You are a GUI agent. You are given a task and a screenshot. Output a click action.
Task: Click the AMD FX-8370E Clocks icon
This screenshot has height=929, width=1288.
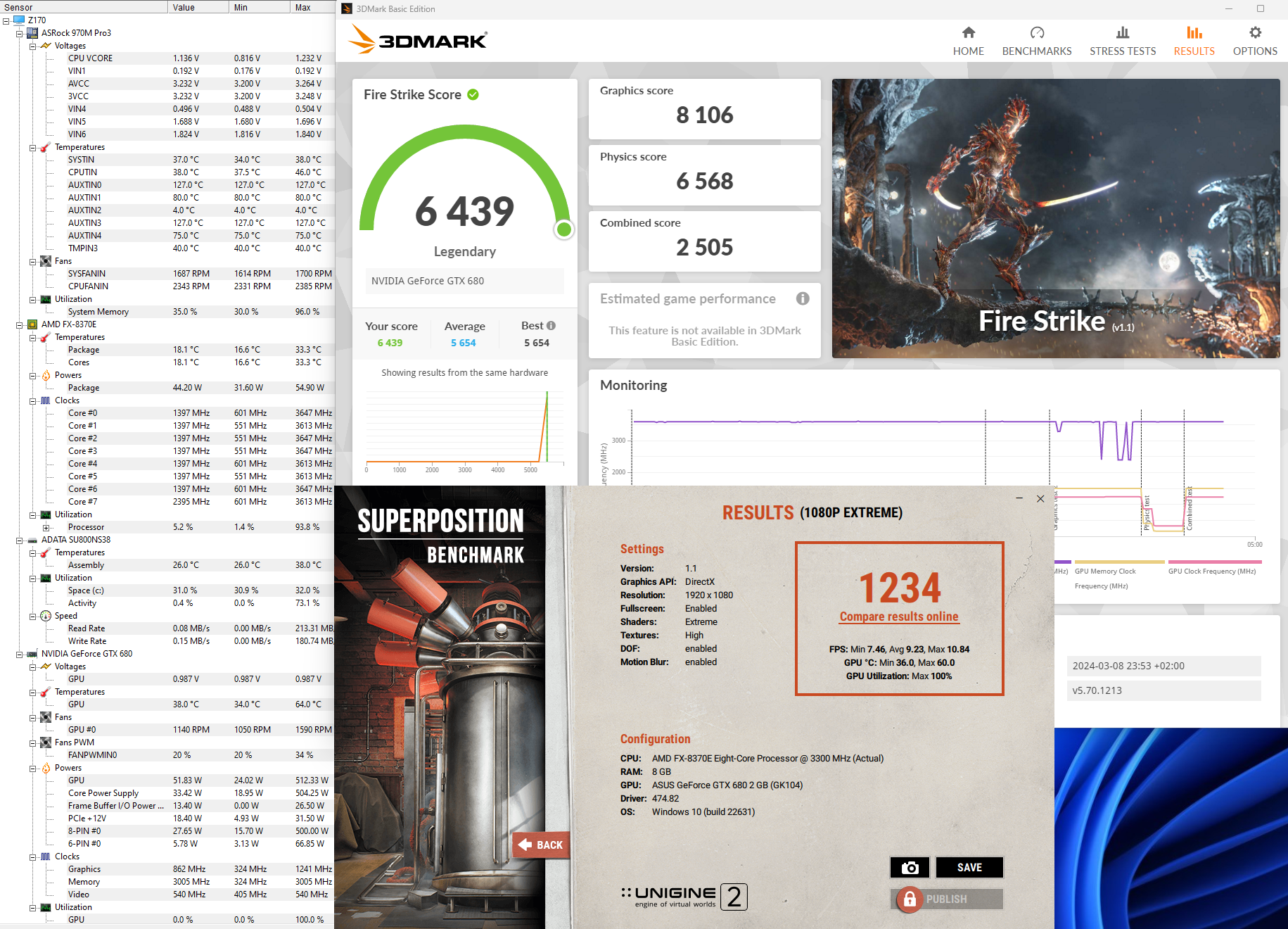[46, 400]
